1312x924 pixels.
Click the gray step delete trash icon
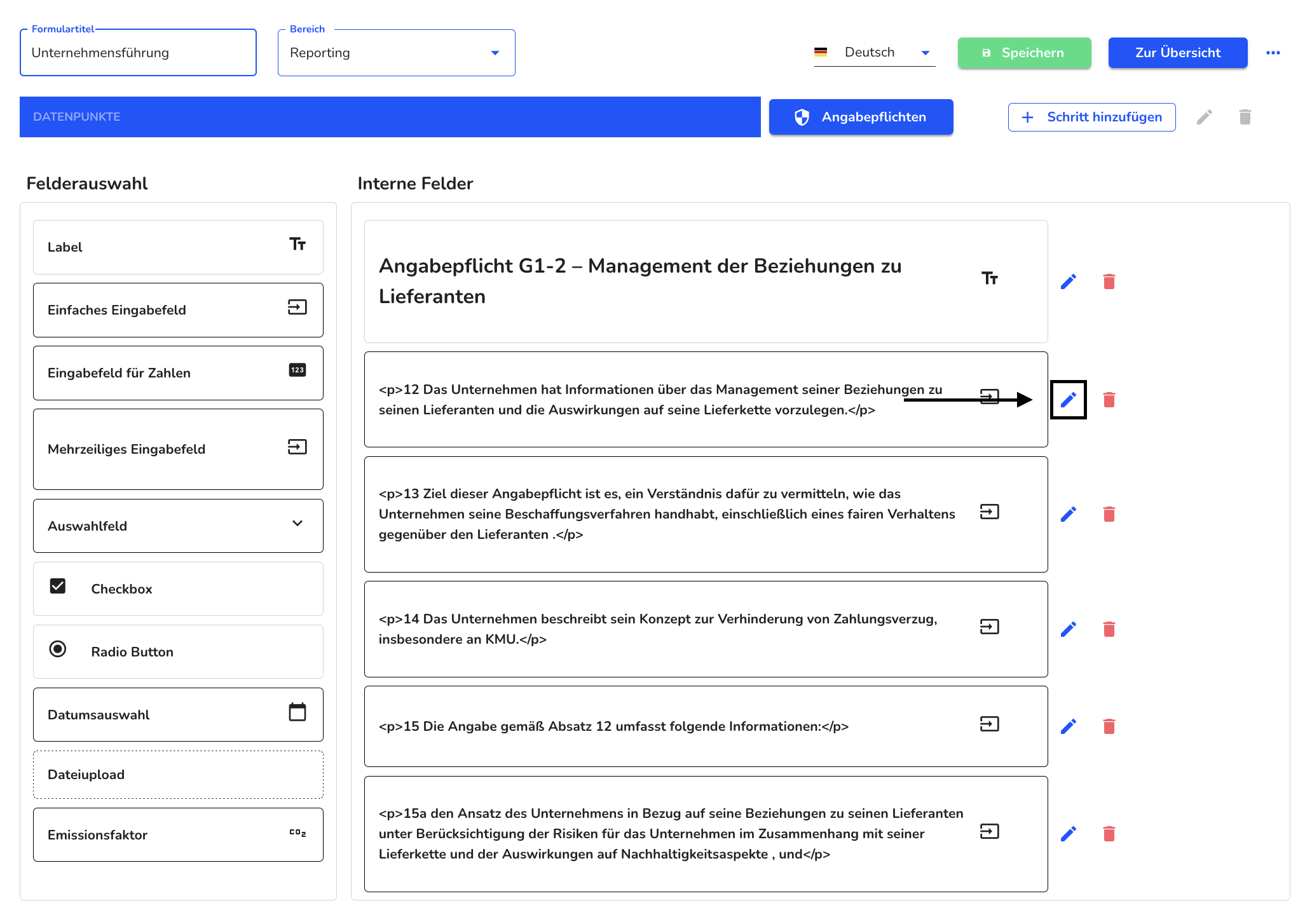tap(1245, 117)
